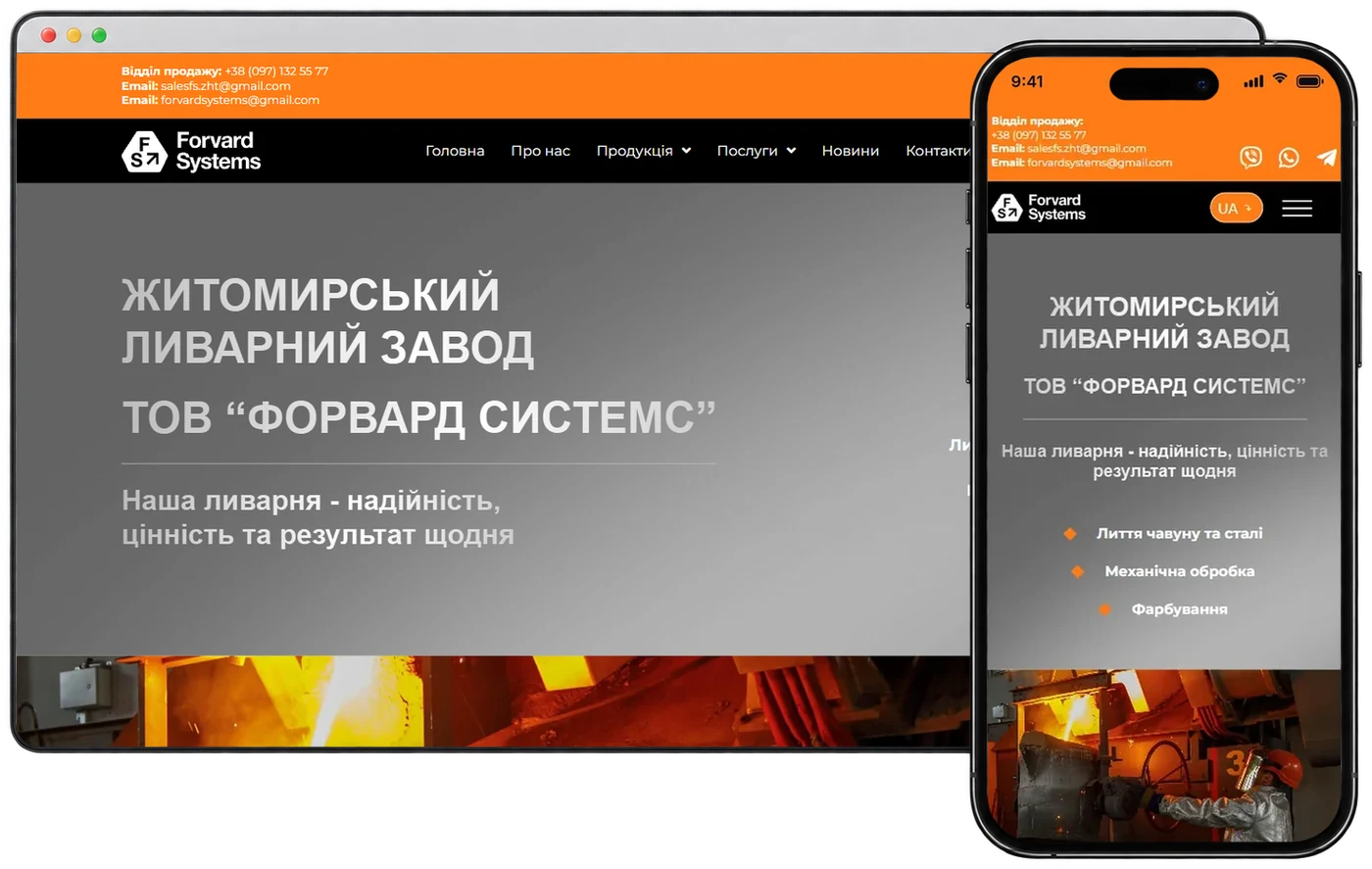Tap the 9:41 clock on phone

point(1027,81)
